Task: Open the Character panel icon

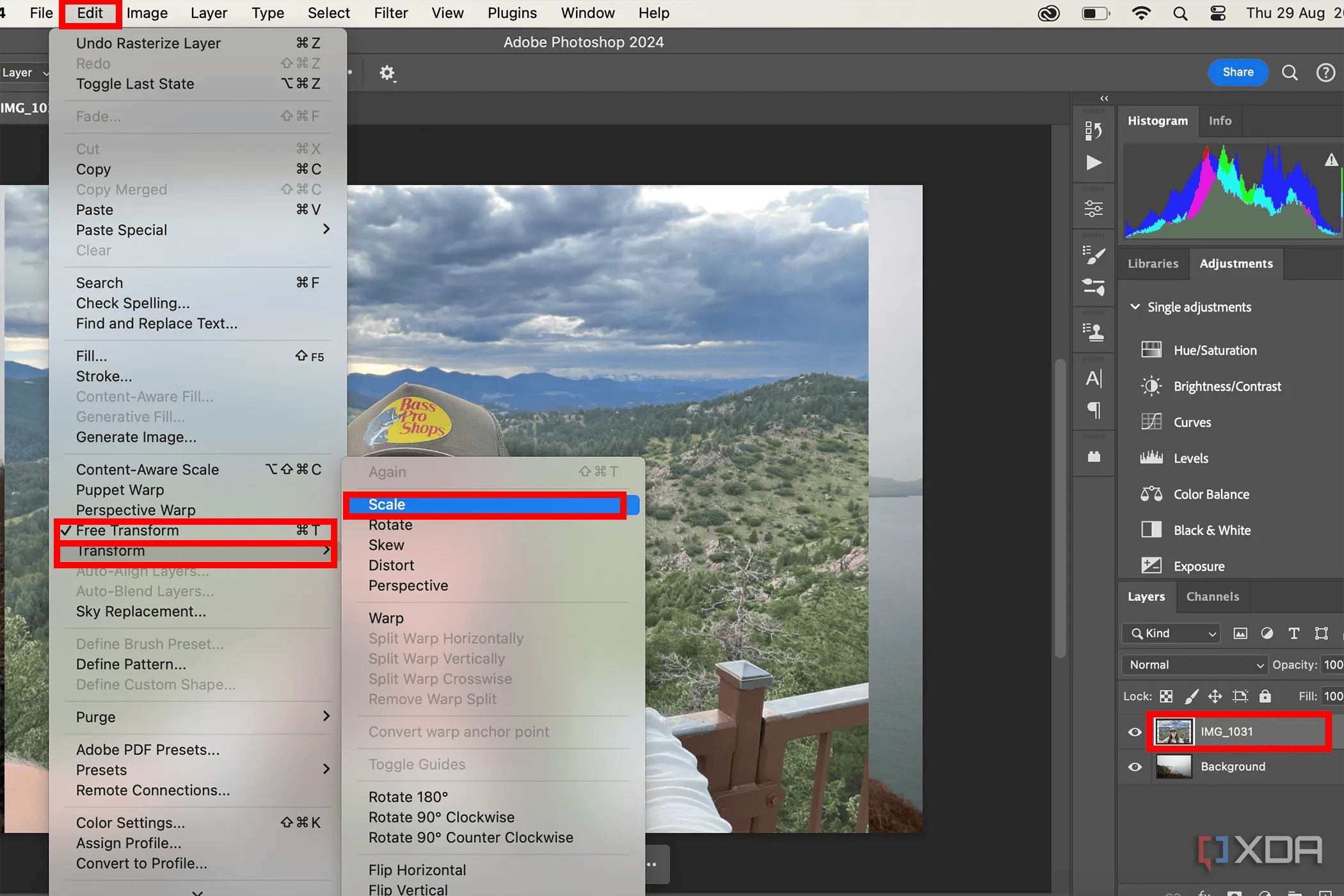Action: (x=1094, y=378)
